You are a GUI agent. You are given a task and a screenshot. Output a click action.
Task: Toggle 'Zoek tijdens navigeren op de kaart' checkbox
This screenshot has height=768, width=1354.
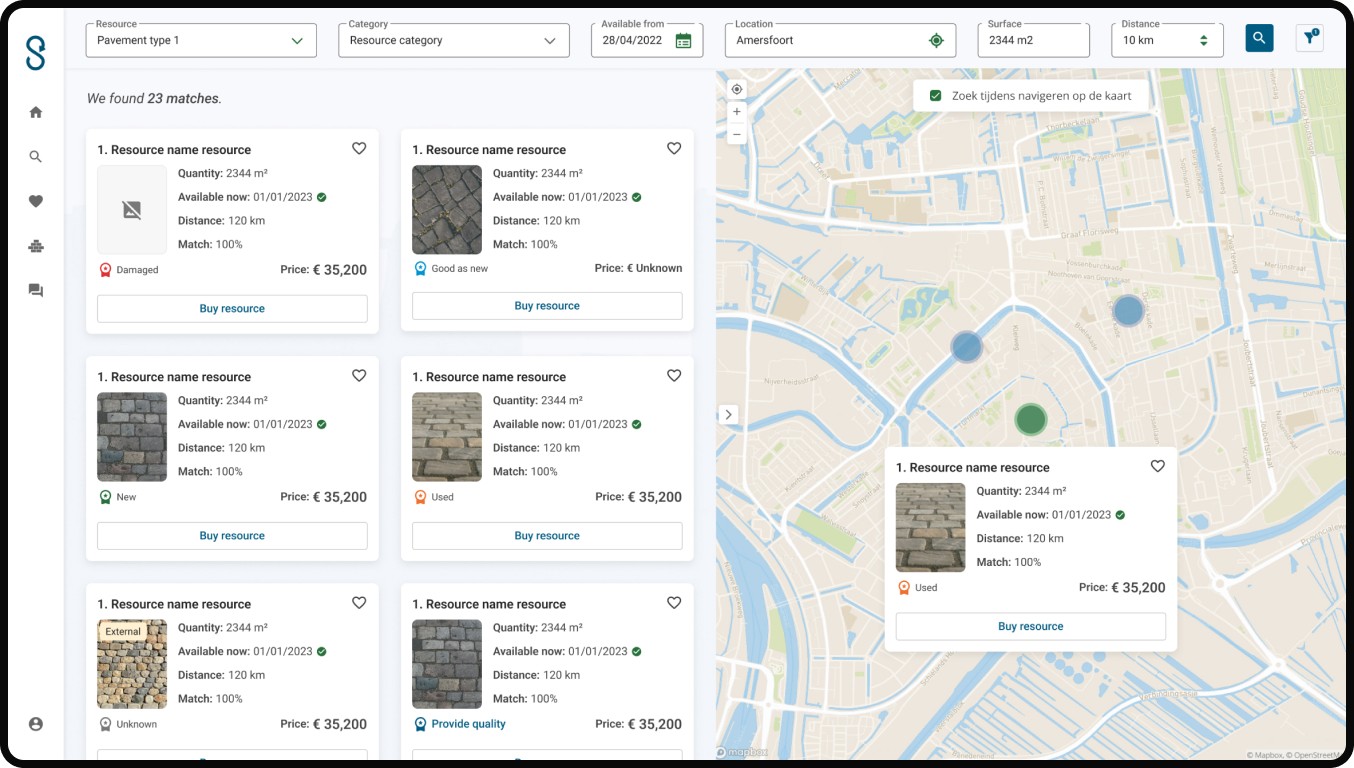point(935,96)
